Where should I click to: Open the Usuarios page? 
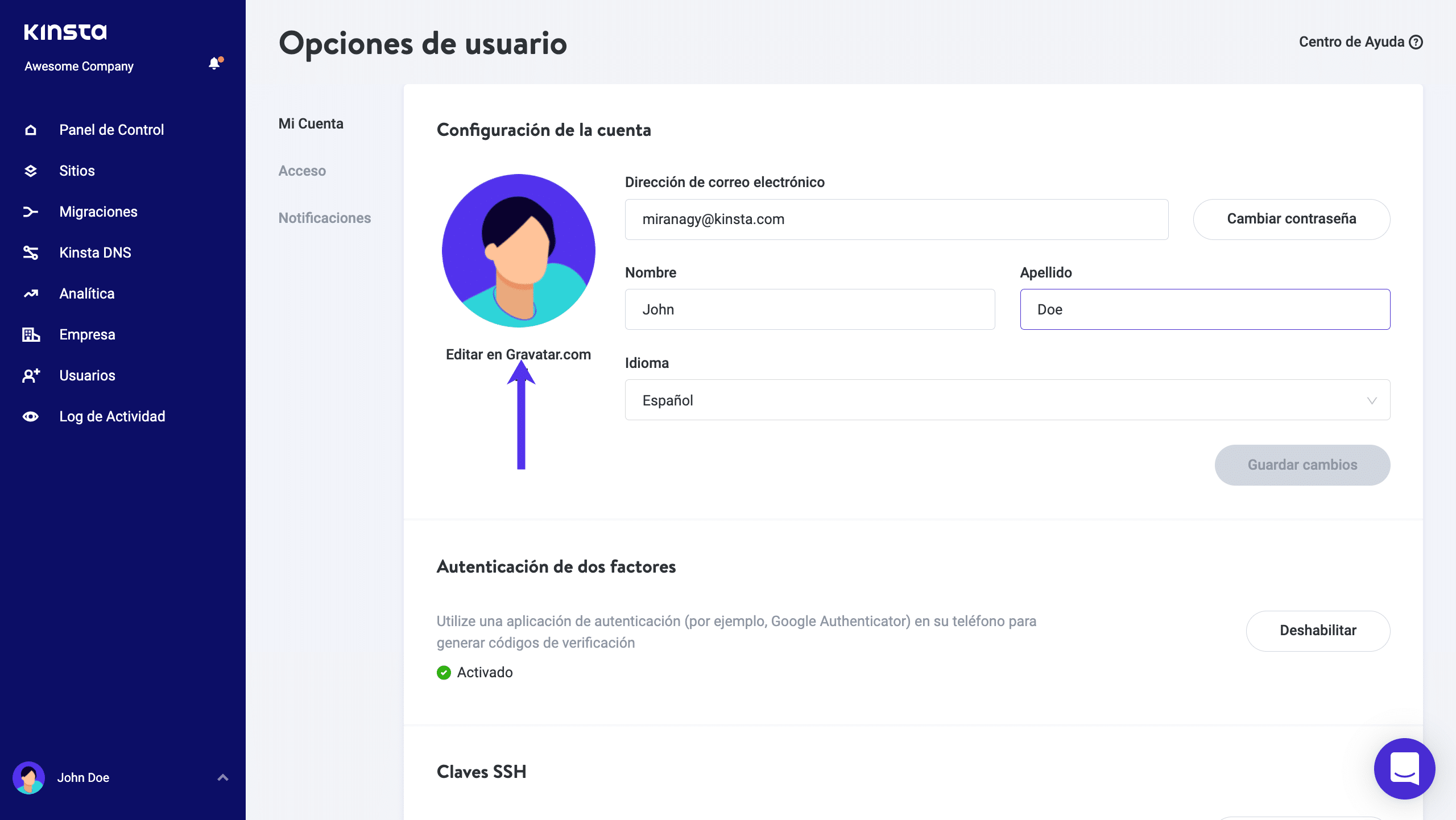86,375
